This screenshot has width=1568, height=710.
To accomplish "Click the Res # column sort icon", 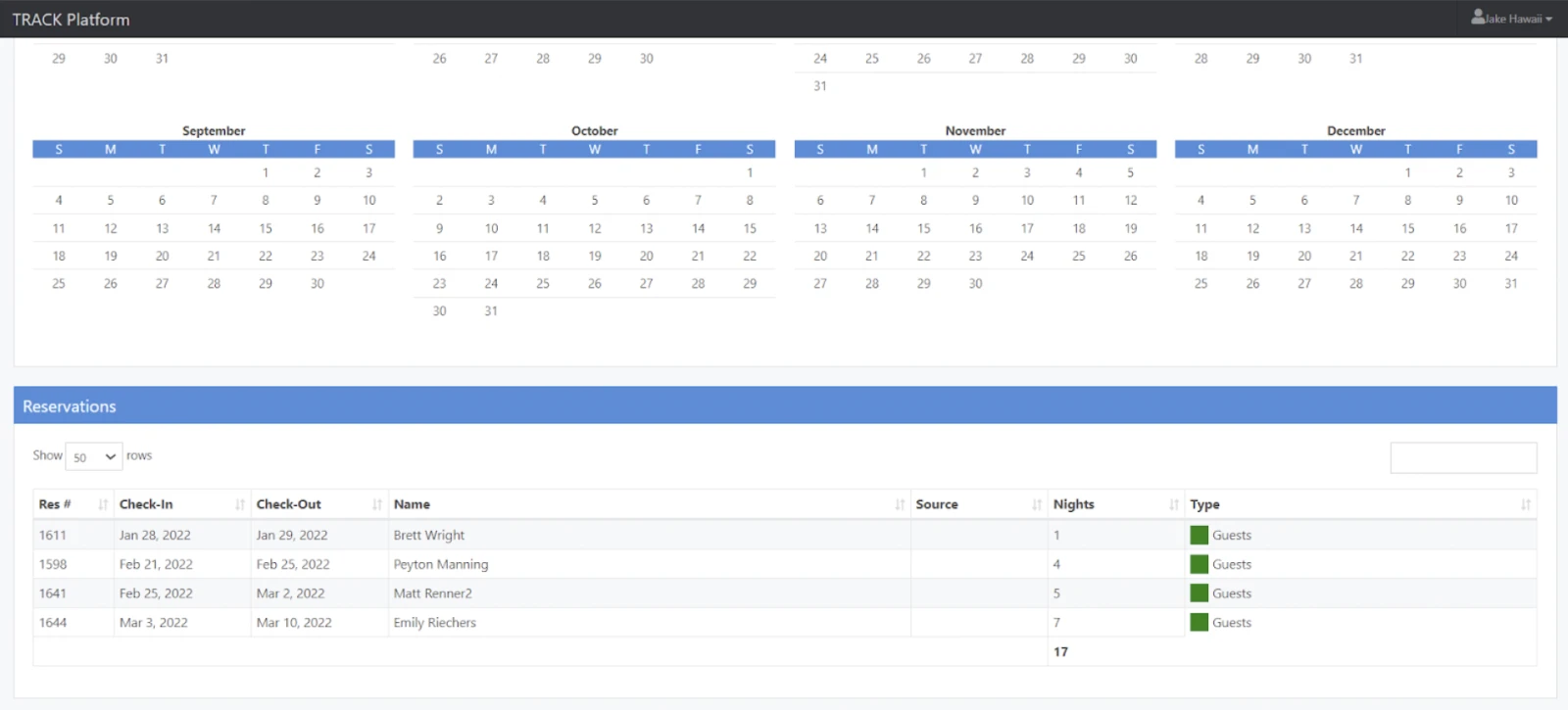I will click(103, 504).
